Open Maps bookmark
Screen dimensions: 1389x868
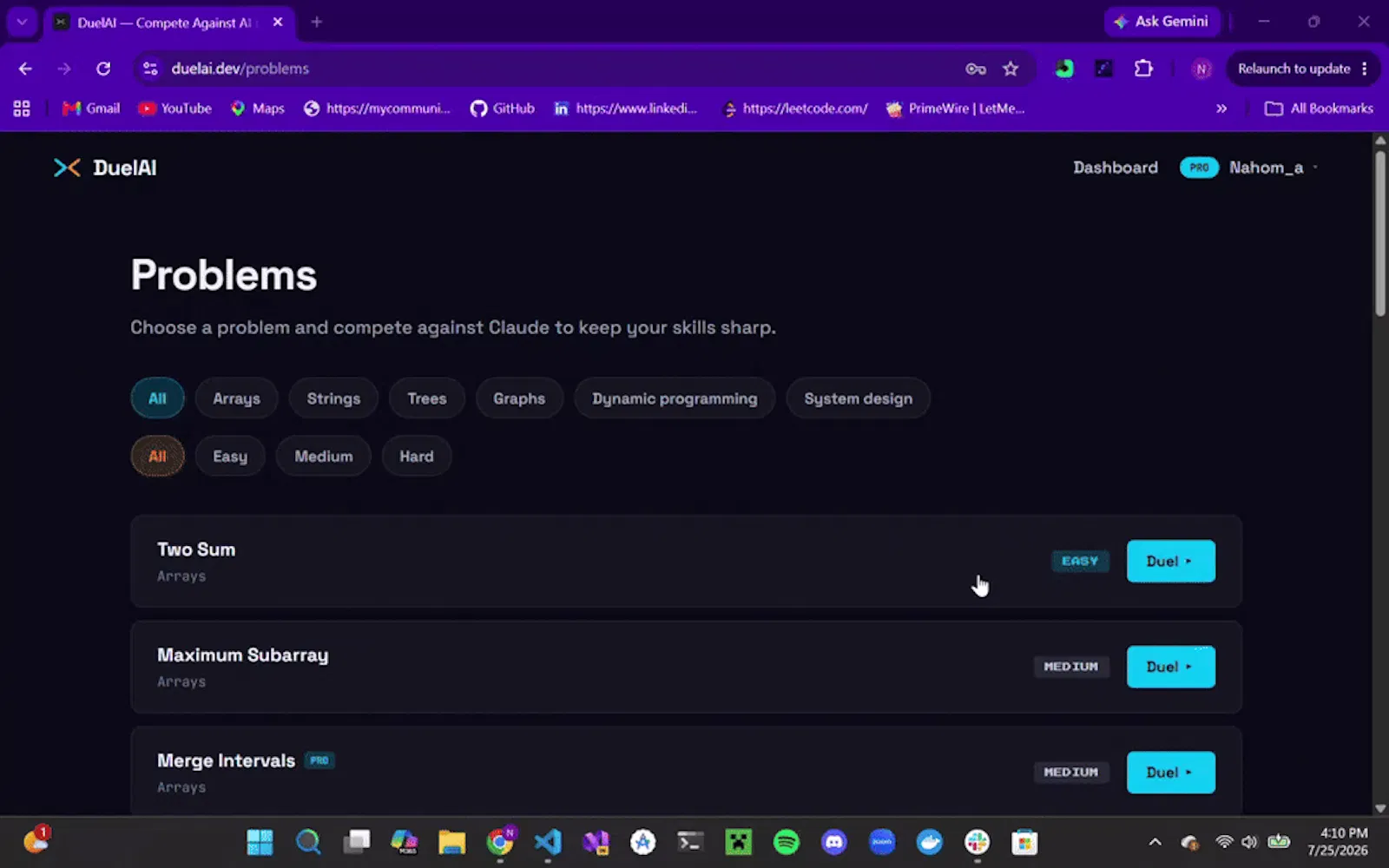click(258, 108)
